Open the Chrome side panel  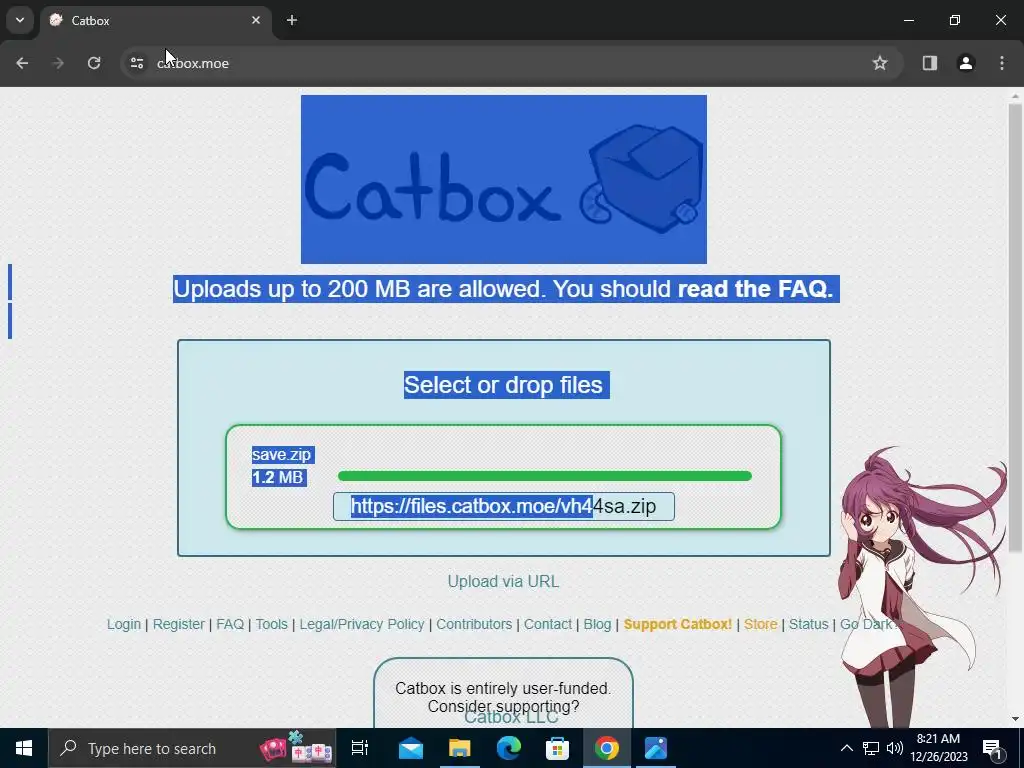click(x=930, y=63)
